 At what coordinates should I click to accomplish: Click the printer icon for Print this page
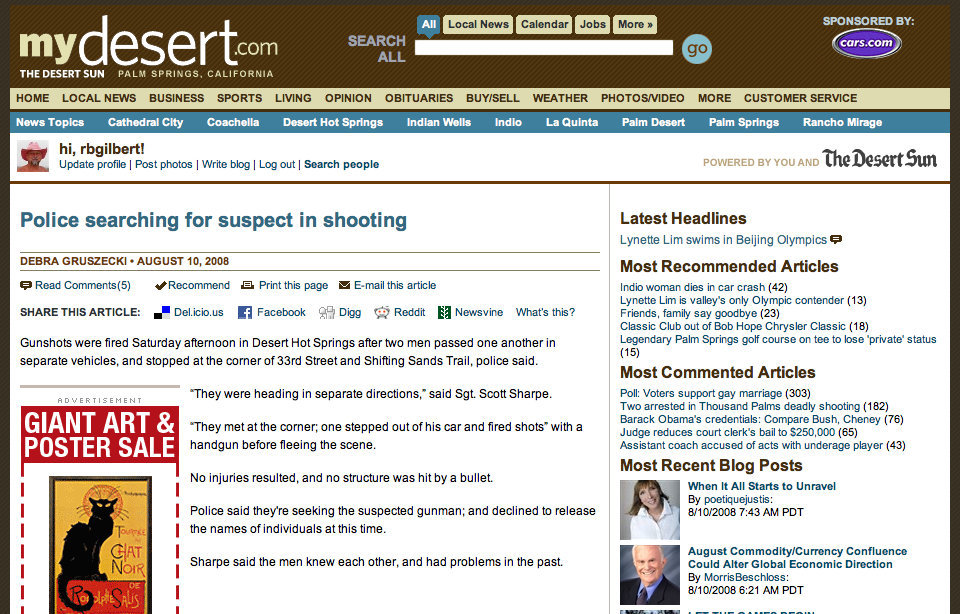pos(247,285)
